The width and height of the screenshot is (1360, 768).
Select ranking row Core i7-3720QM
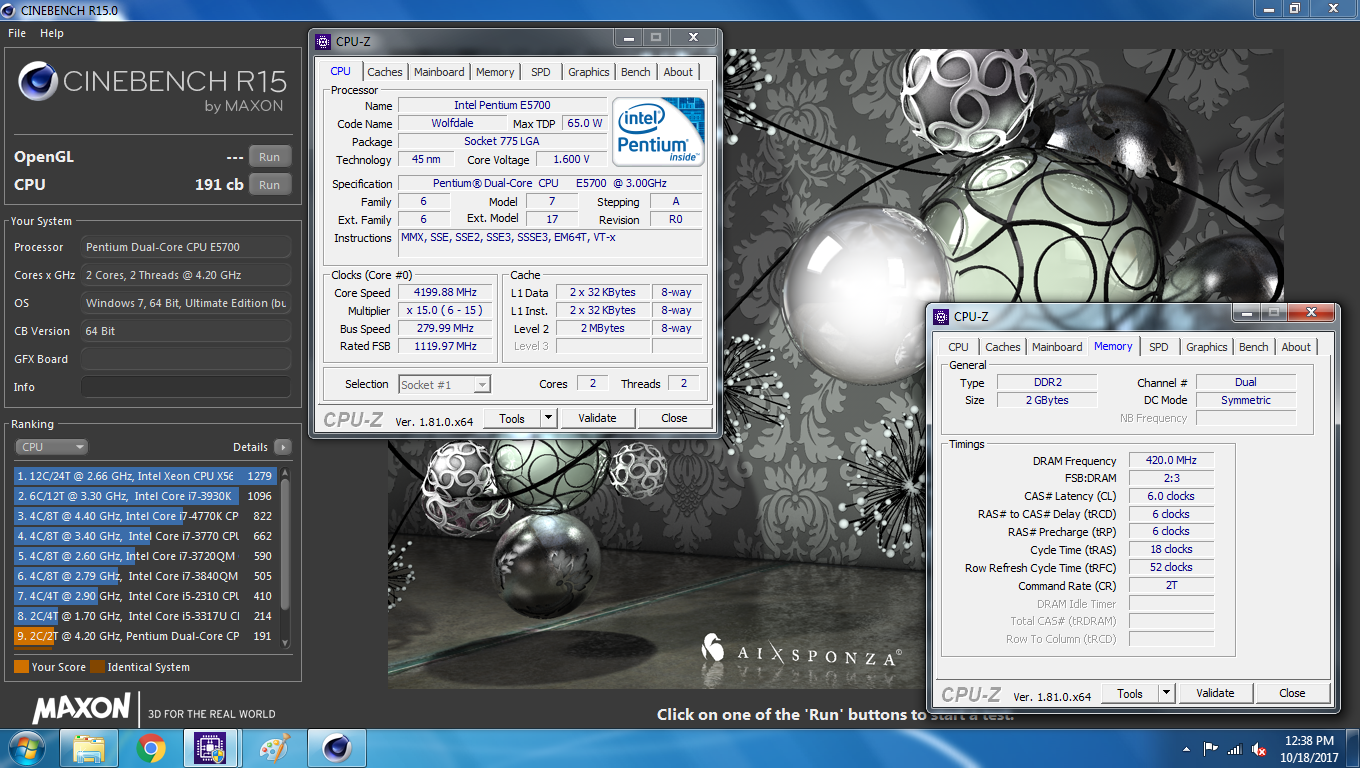pos(144,556)
